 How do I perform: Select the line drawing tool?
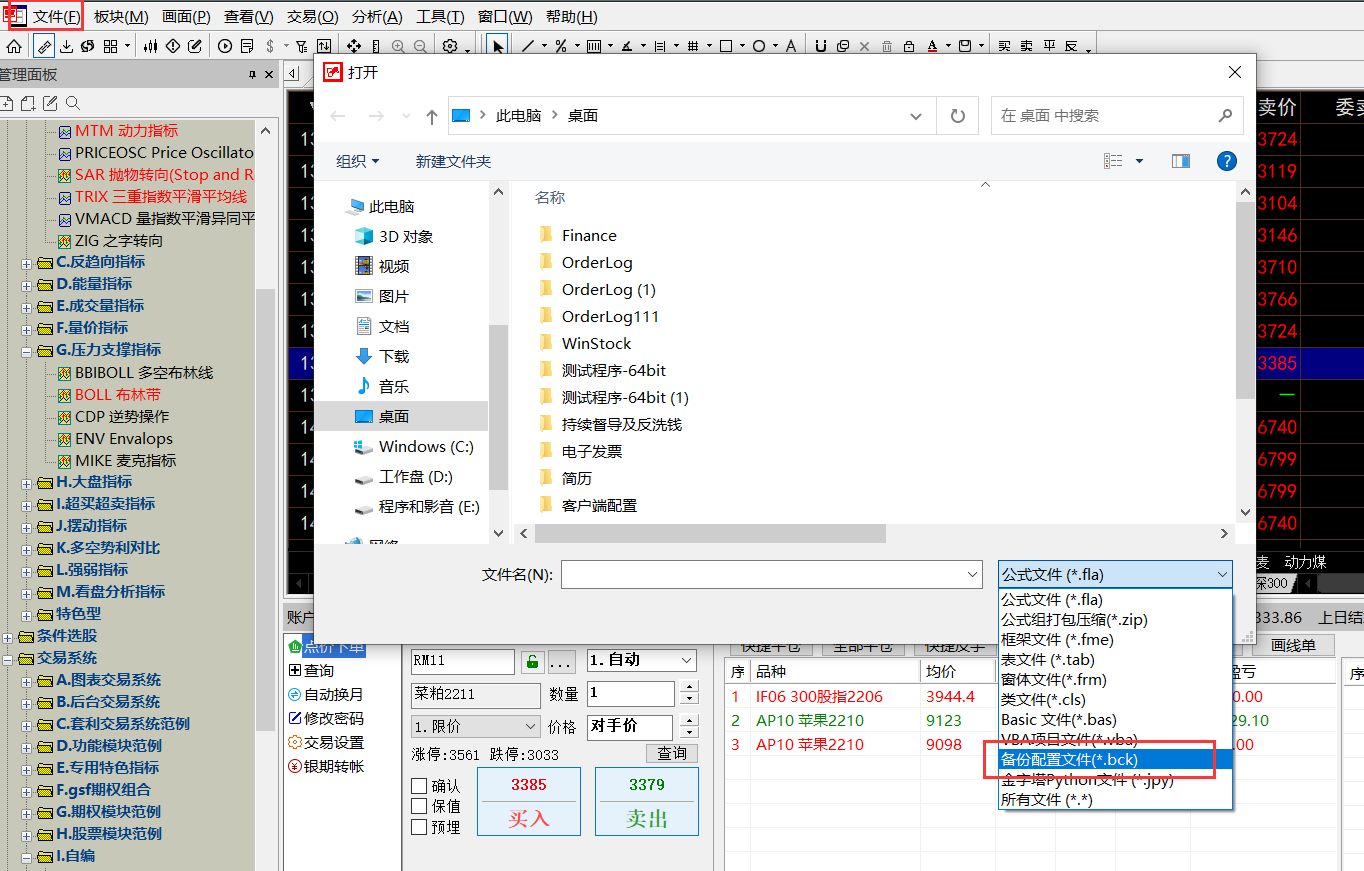(528, 46)
